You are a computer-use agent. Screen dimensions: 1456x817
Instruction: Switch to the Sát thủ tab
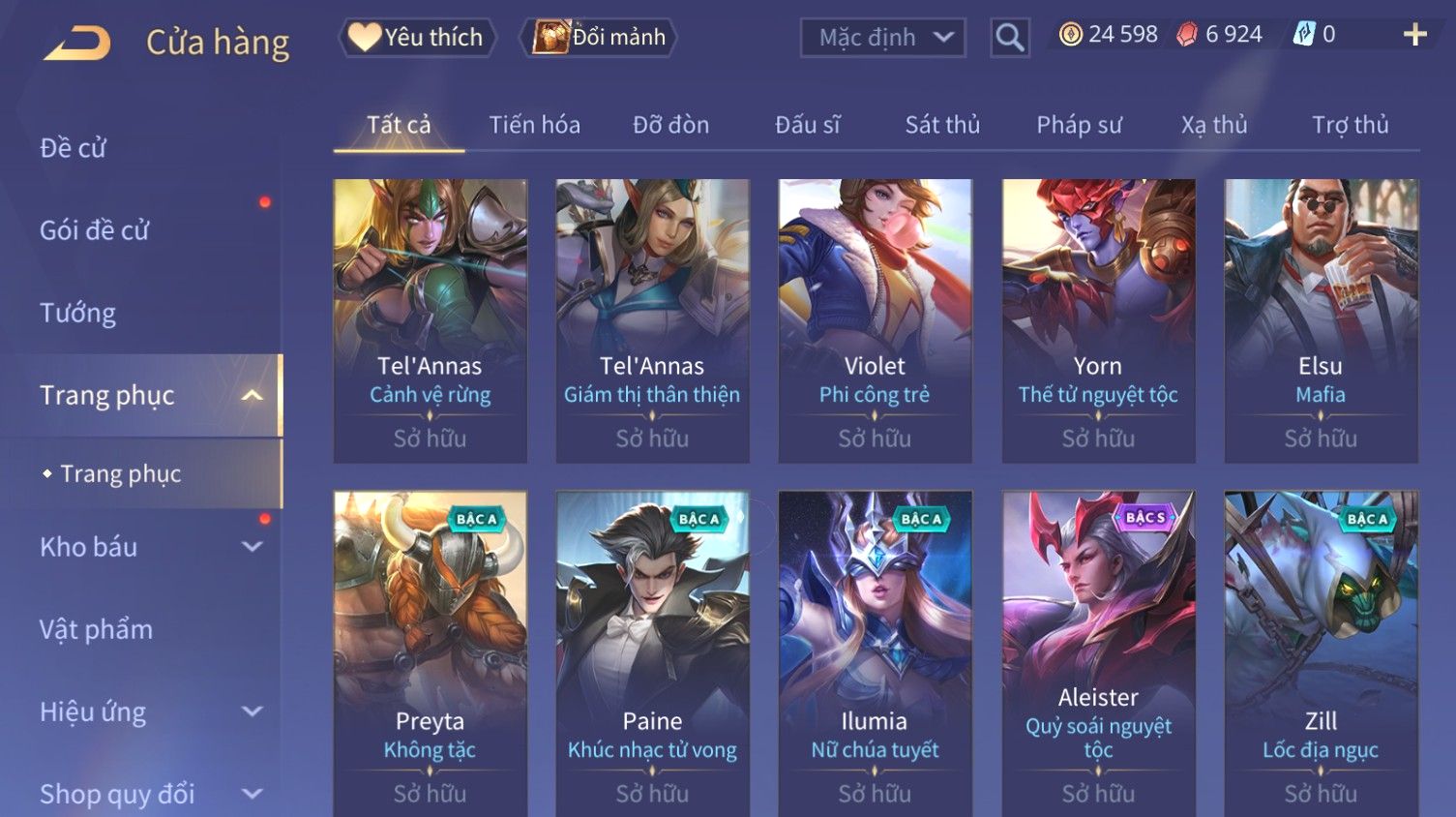tap(942, 125)
